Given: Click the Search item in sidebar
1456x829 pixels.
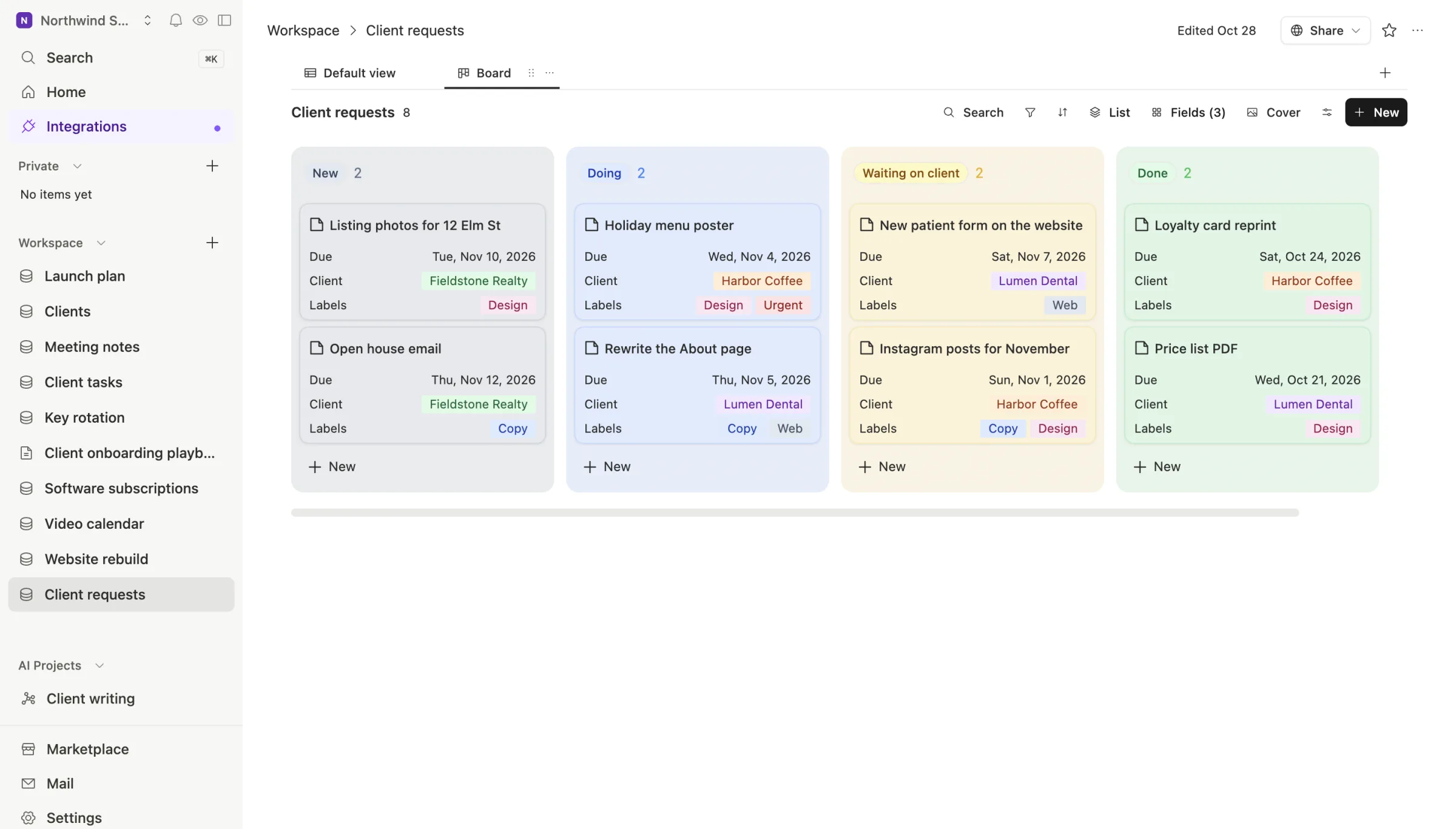Looking at the screenshot, I should [x=121, y=58].
